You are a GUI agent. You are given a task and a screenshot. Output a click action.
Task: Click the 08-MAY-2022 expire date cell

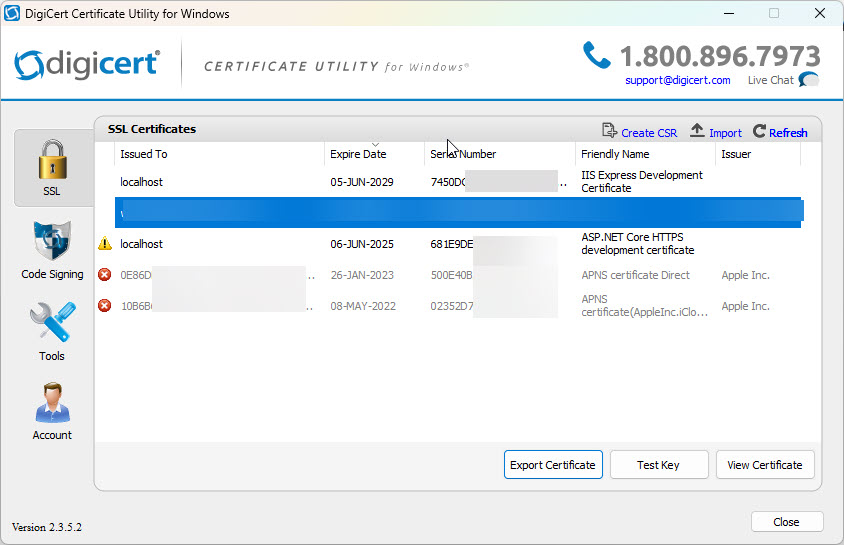[x=363, y=306]
